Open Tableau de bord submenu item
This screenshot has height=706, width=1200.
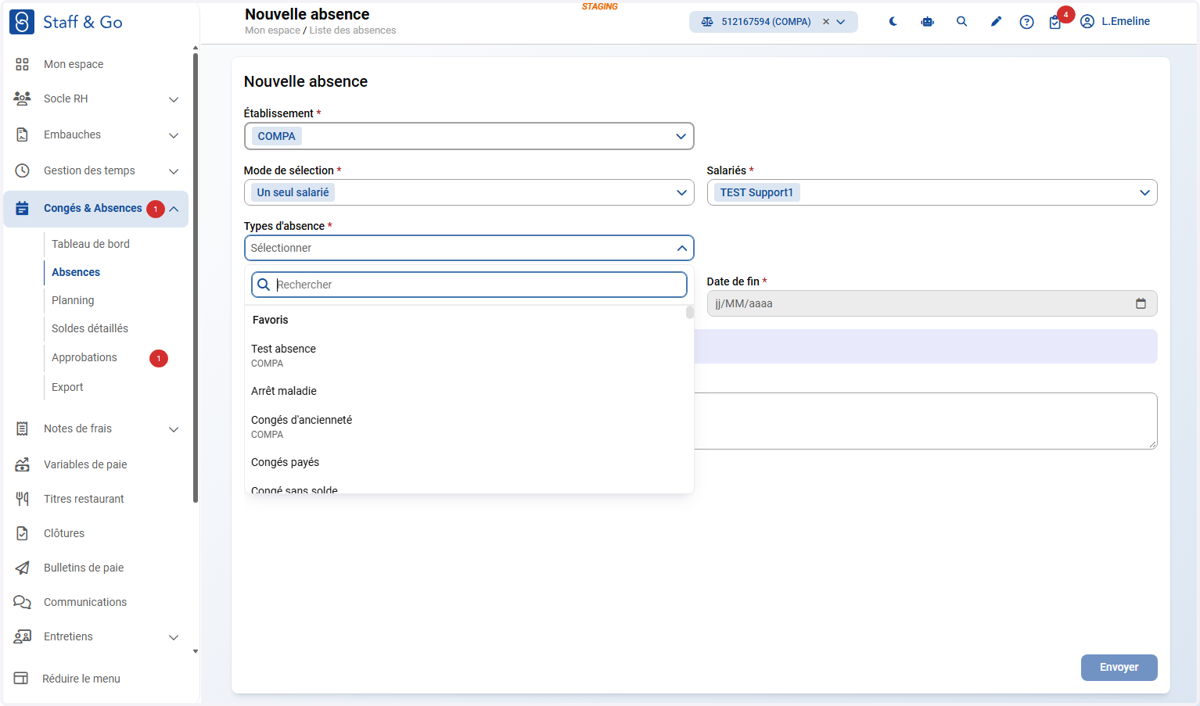pyautogui.click(x=91, y=244)
